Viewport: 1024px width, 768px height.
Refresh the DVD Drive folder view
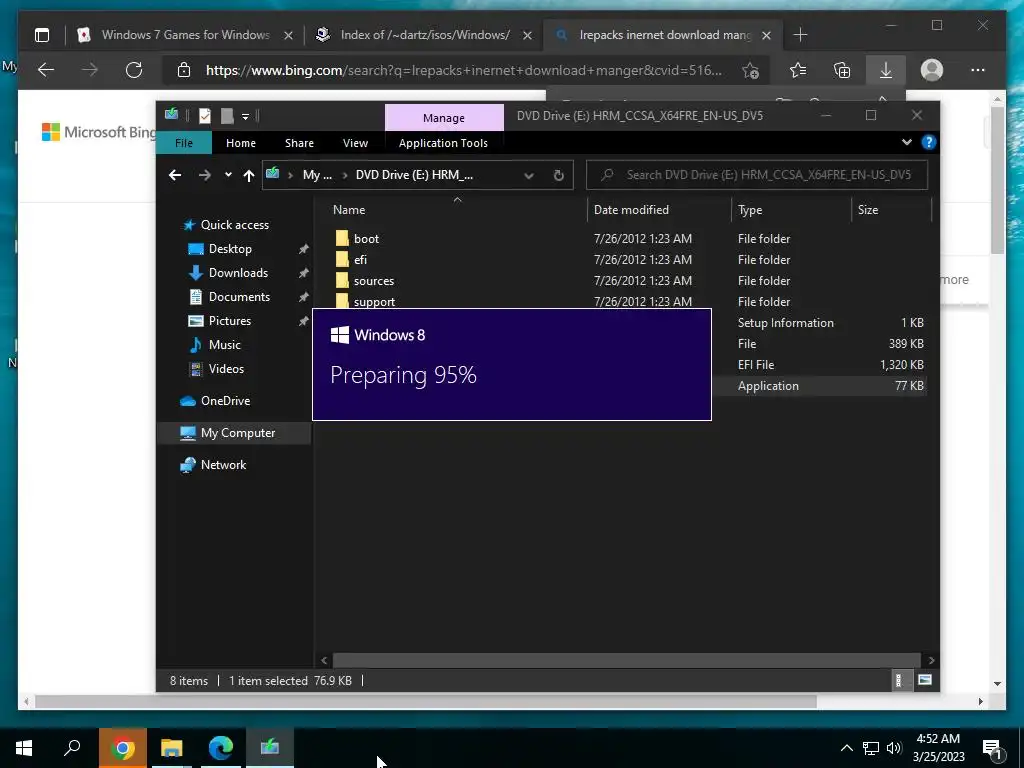coord(558,175)
